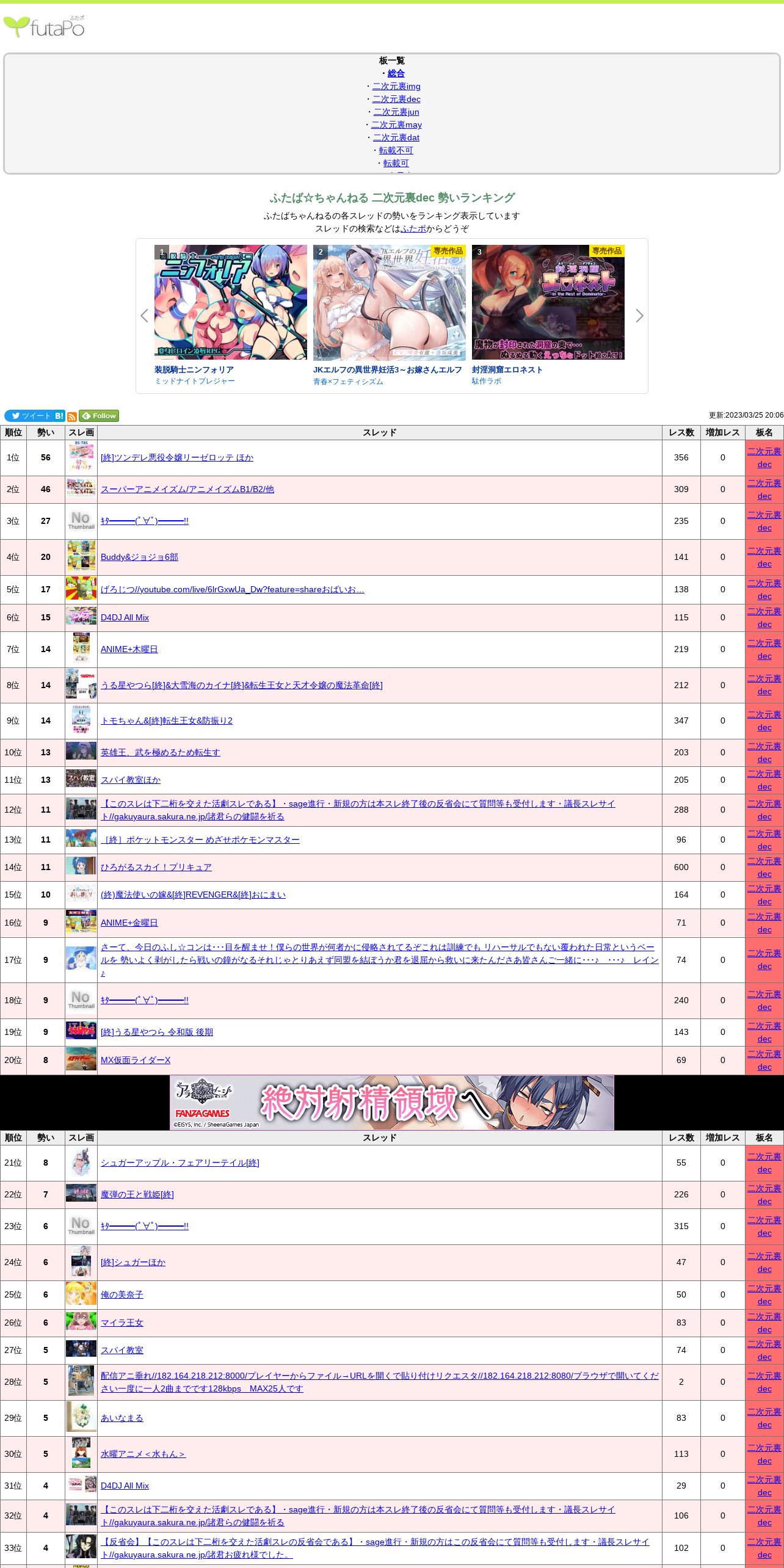Viewport: 784px width, 1568px height.
Task: Click the Hatena B! bookmark icon
Action: (x=59, y=416)
